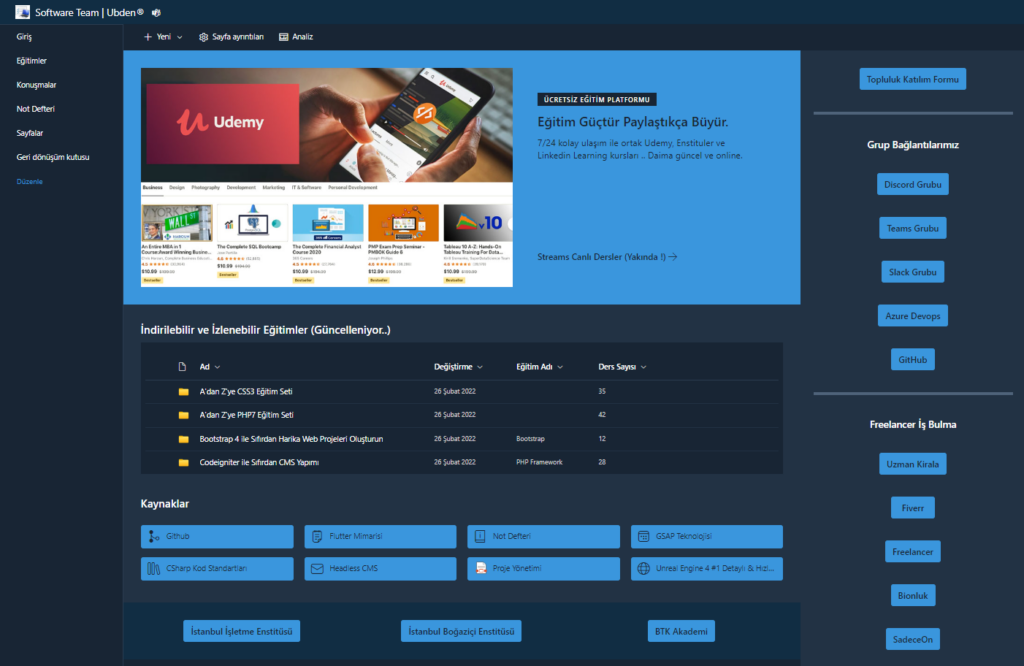
Task: Click the plus icon next to Yeni
Action: (148, 37)
